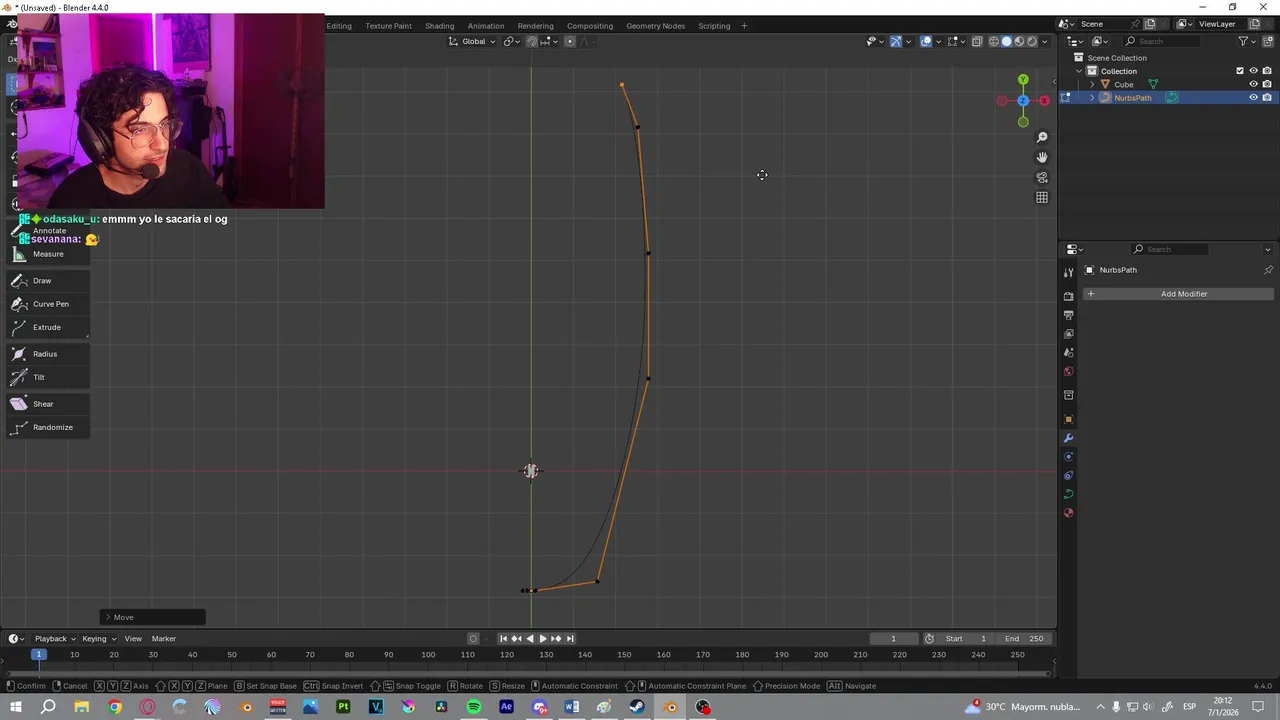This screenshot has width=1280, height=720.
Task: Open the Keying dropdown
Action: point(98,639)
